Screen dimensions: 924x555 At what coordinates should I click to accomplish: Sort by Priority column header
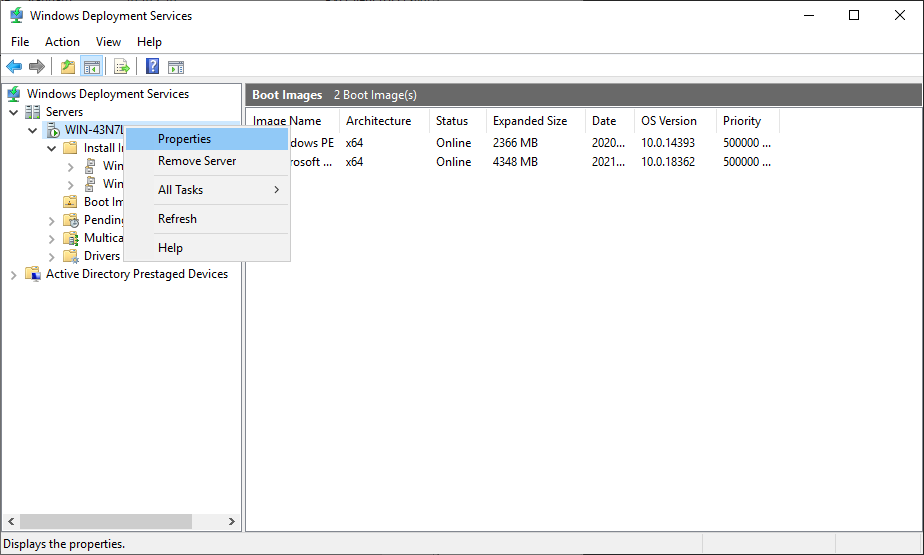(748, 121)
